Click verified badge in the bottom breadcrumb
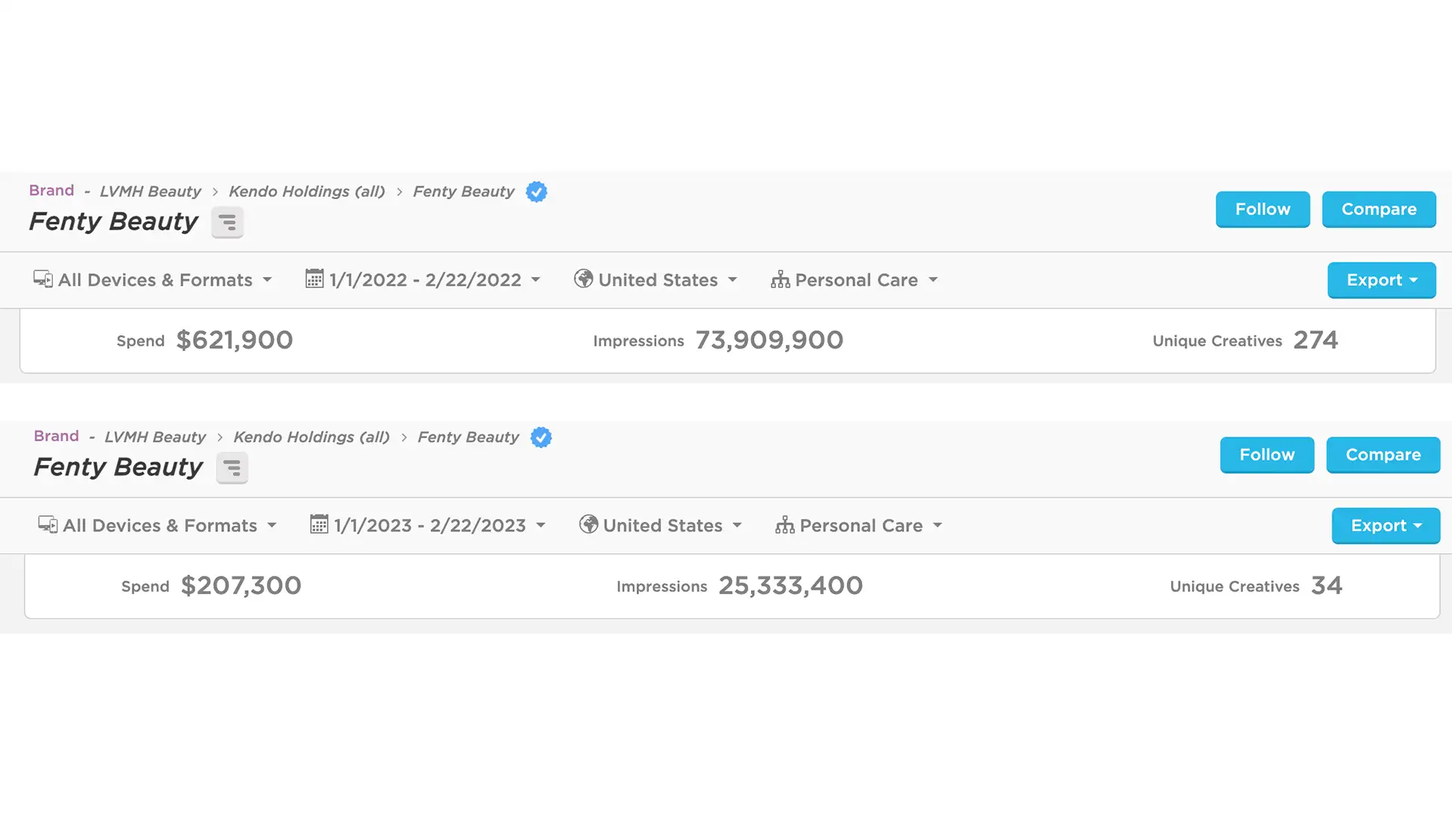 tap(541, 437)
